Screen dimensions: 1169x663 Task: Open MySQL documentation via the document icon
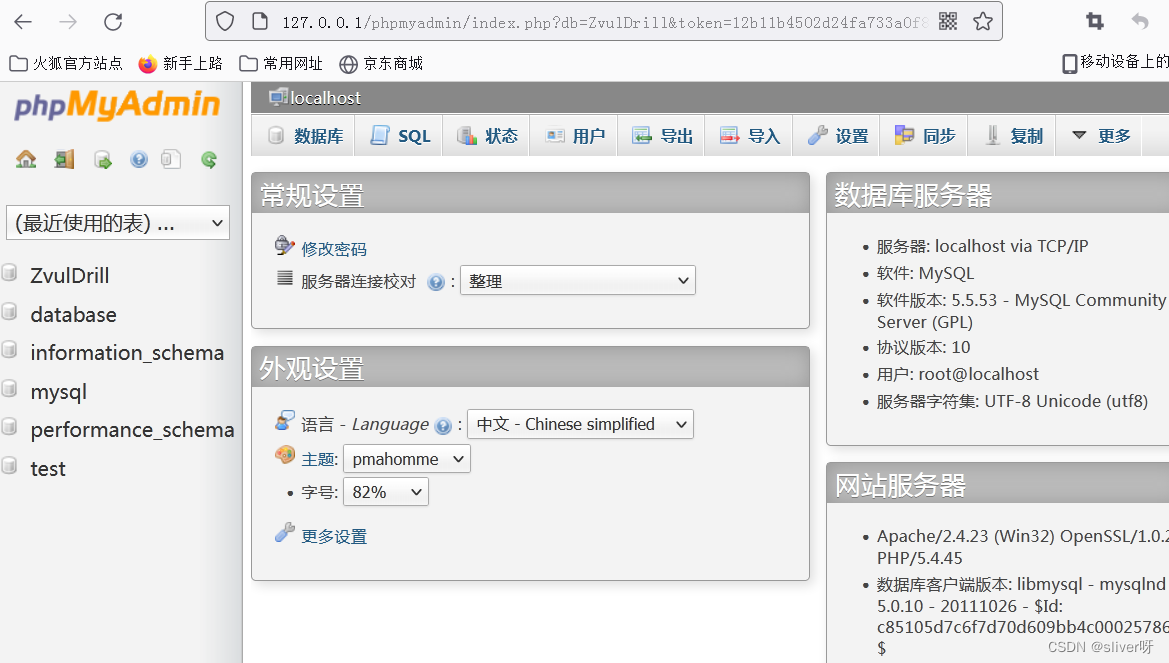pos(170,158)
